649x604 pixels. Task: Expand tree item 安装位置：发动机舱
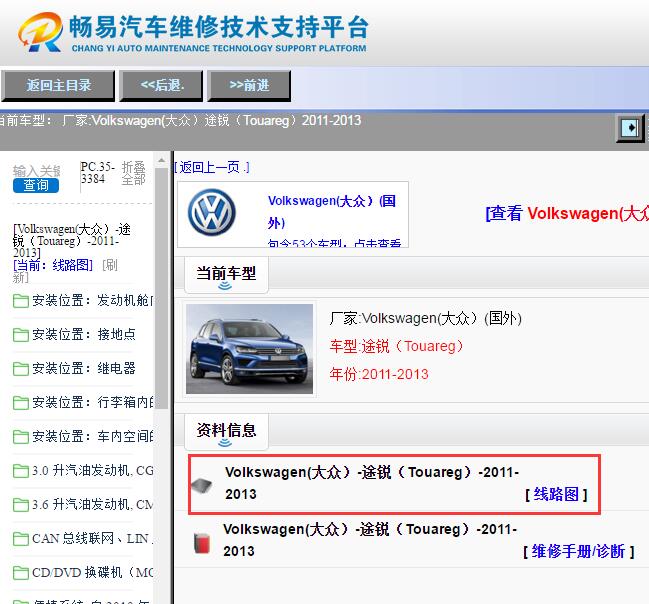click(93, 301)
